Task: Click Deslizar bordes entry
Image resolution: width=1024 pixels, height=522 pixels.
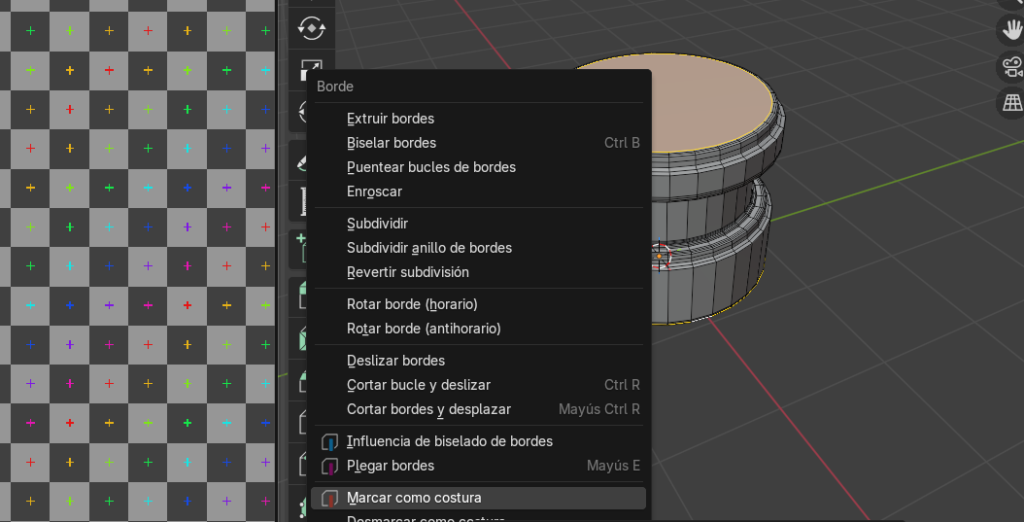Action: click(479, 360)
